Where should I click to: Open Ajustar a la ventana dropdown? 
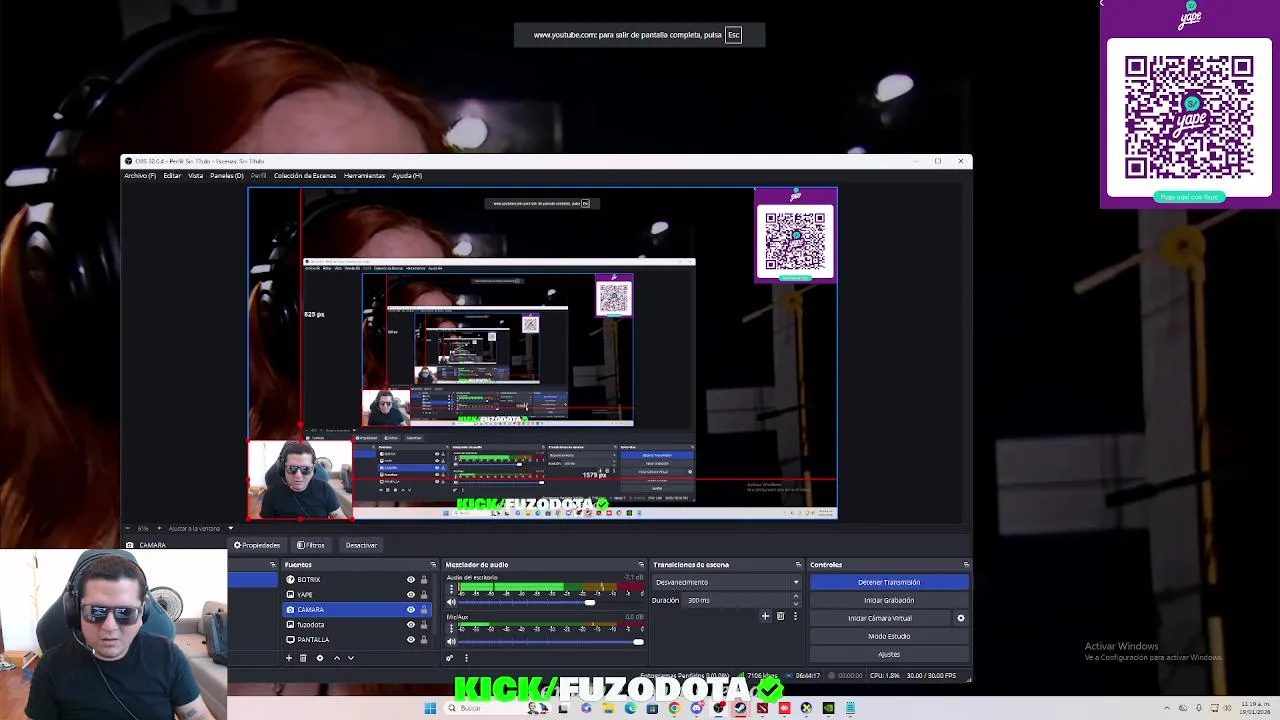tap(199, 528)
